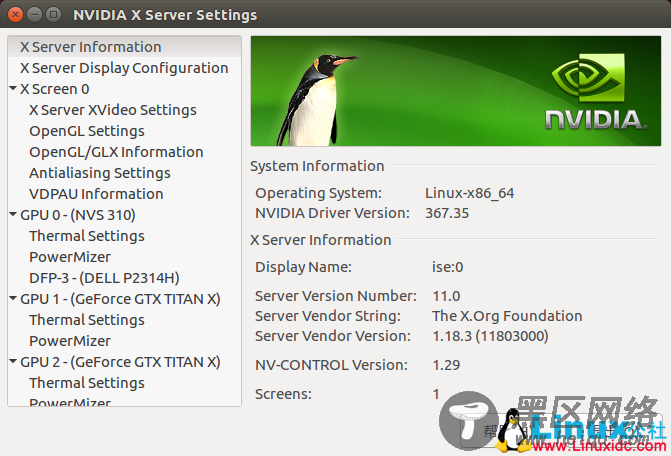Click the Linux-x86_64 operating system value

click(469, 193)
